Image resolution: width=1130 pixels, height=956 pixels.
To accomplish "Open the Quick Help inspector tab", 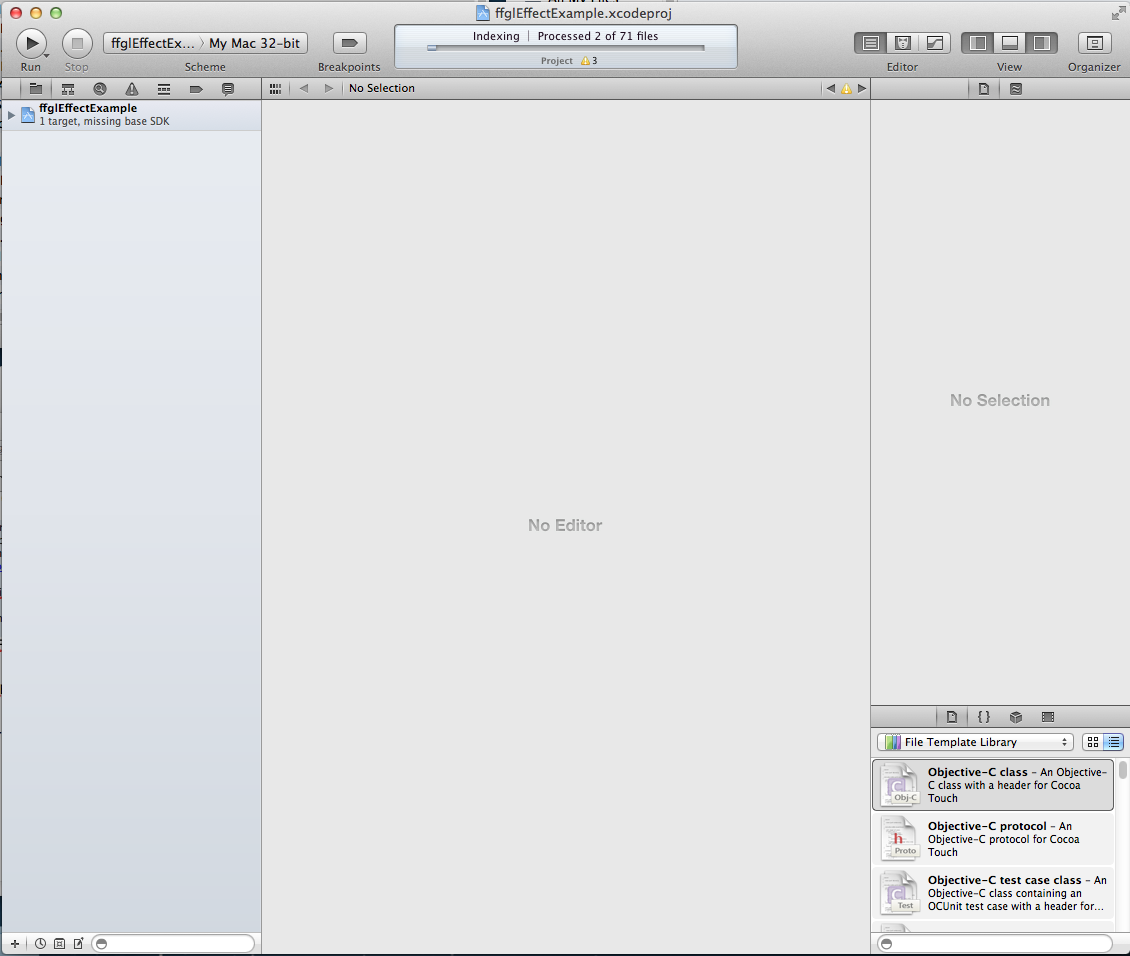I will coord(1016,89).
